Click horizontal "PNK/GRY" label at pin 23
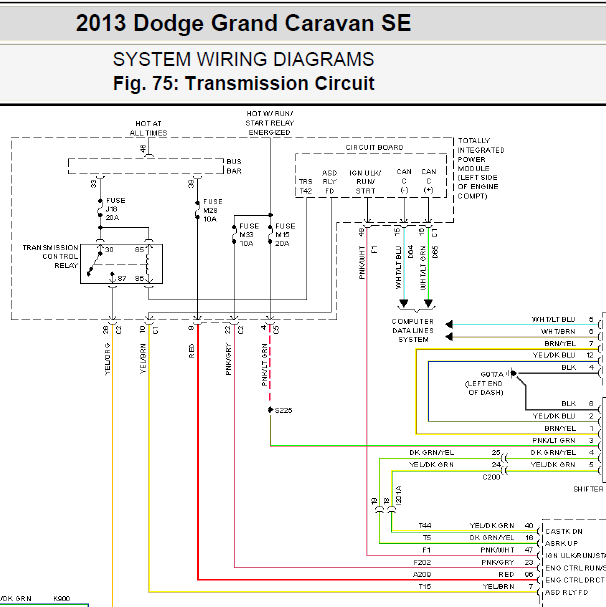The width and height of the screenshot is (606, 607). coord(498,562)
